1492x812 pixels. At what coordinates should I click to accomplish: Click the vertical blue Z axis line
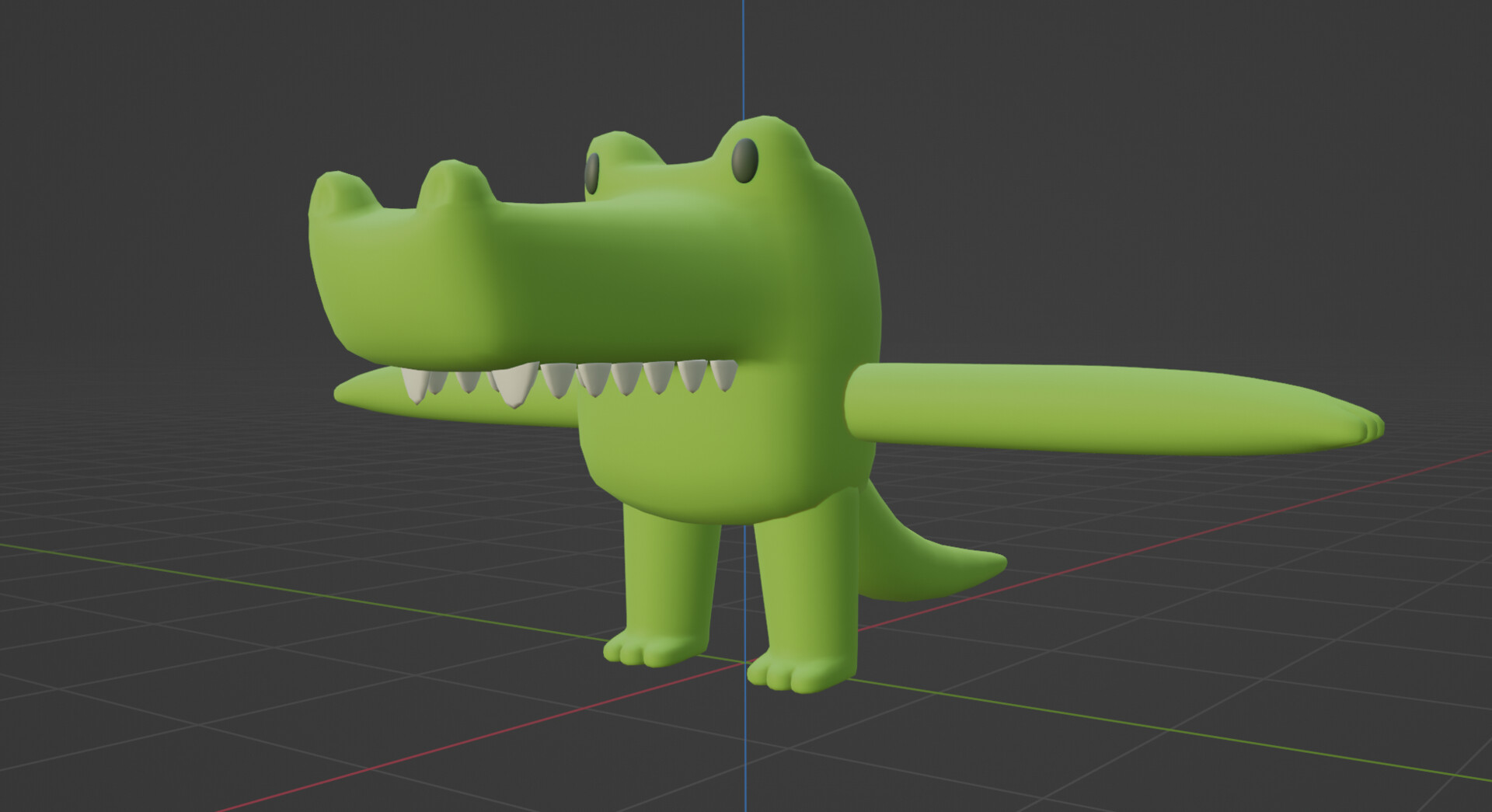click(x=744, y=62)
